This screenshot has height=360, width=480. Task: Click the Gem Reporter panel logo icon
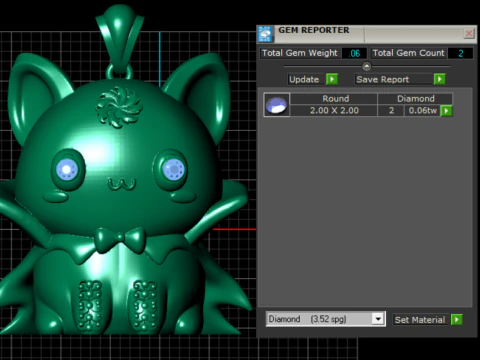[265, 34]
